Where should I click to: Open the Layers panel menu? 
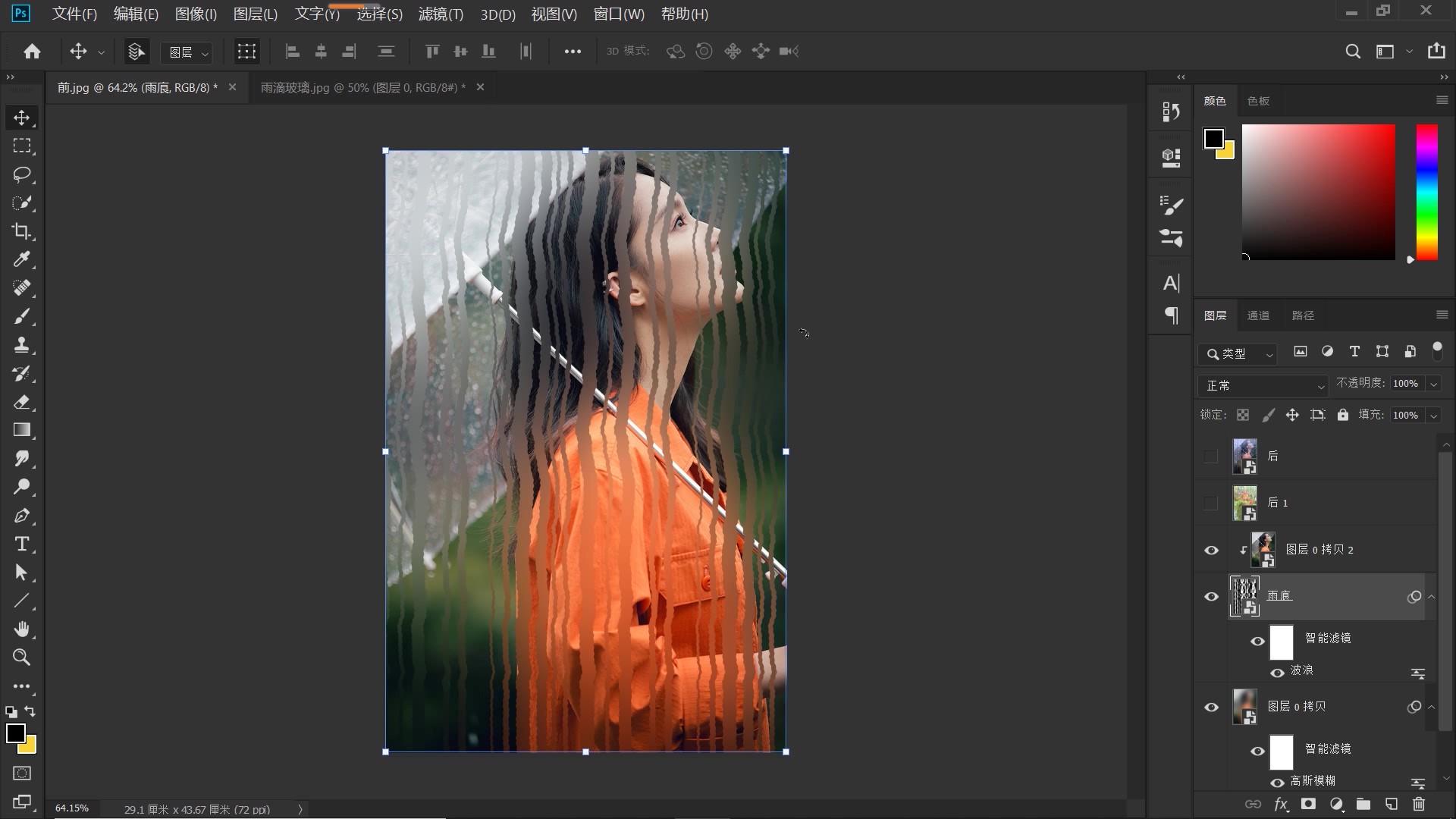[x=1442, y=315]
